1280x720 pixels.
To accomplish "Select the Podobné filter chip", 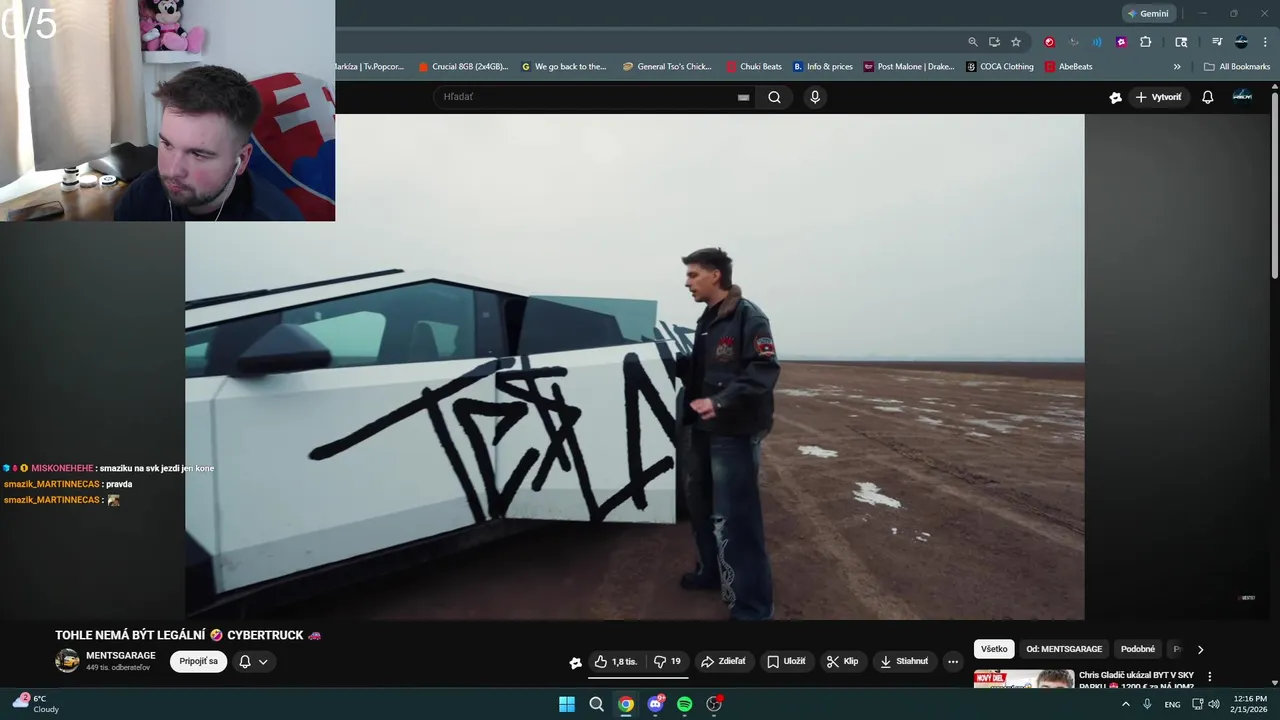I will click(1138, 649).
